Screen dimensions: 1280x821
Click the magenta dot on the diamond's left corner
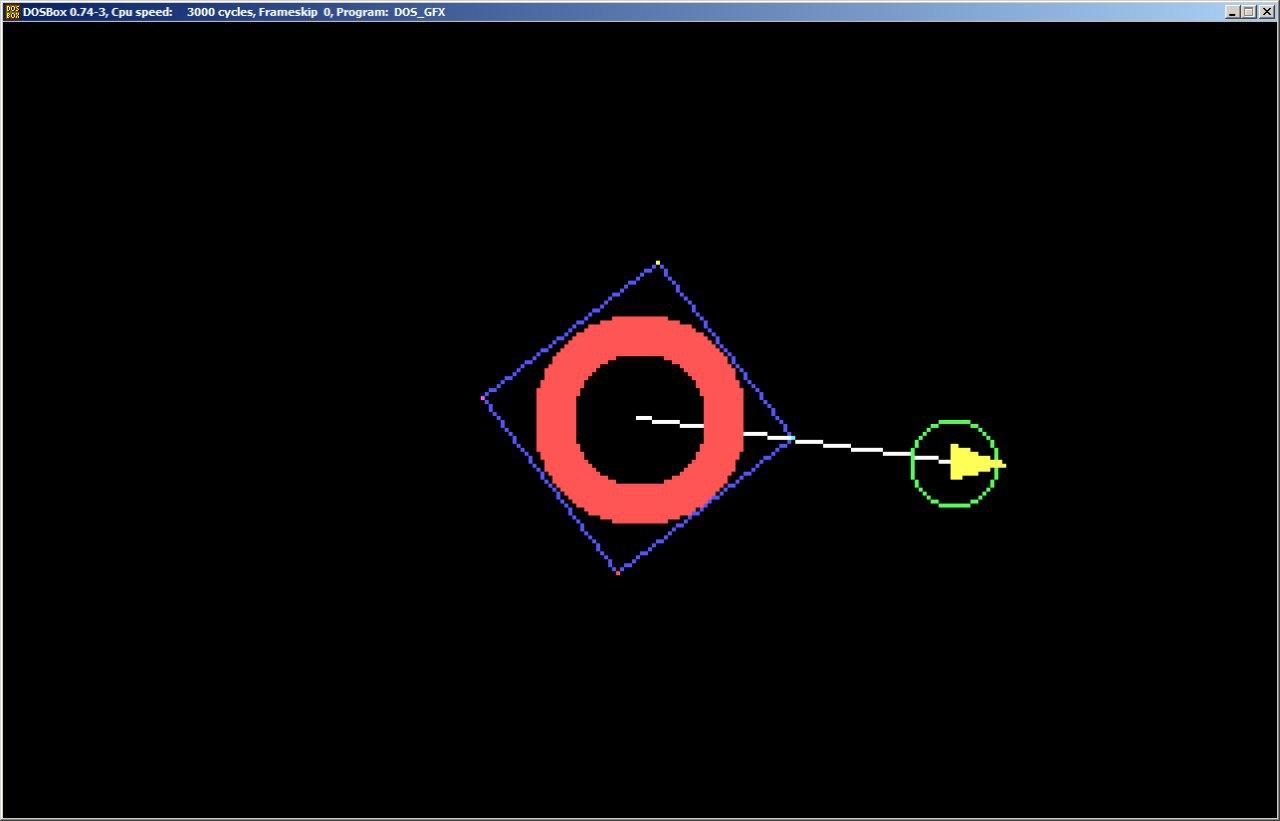coord(485,397)
